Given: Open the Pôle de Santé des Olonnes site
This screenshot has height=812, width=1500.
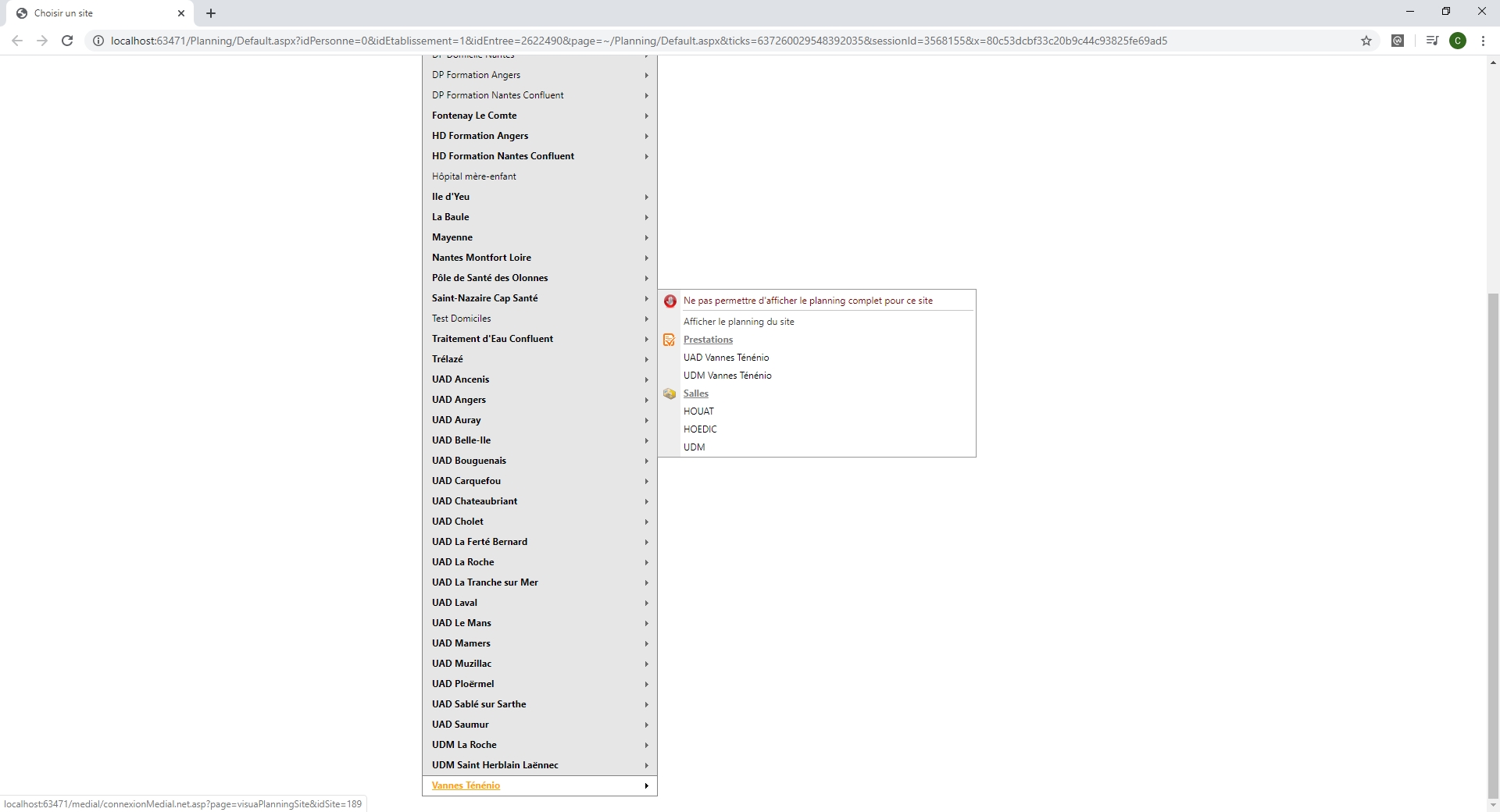Looking at the screenshot, I should [x=490, y=278].
